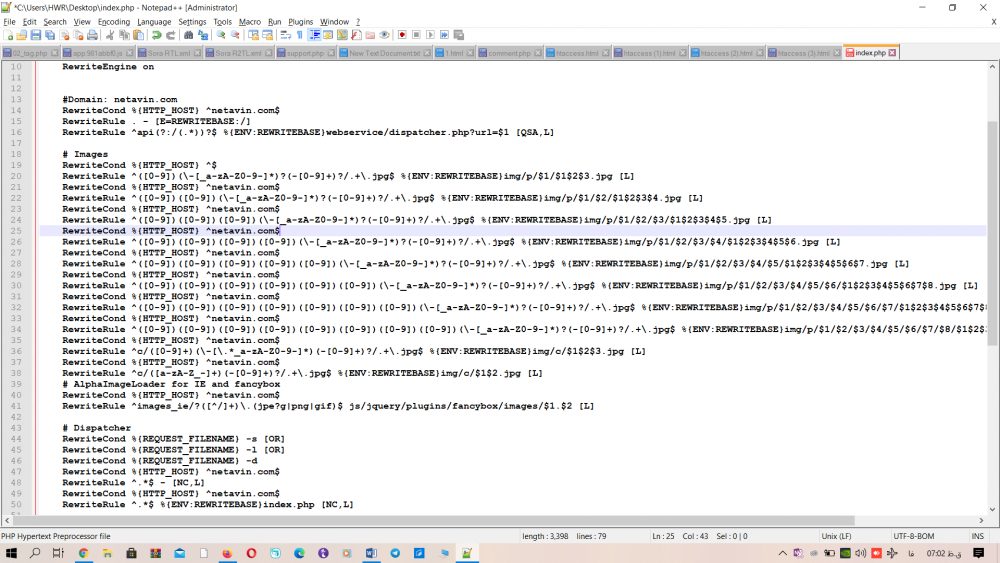Switch to the Sora RTL.xml tab
The width and height of the screenshot is (1000, 563).
coord(168,53)
